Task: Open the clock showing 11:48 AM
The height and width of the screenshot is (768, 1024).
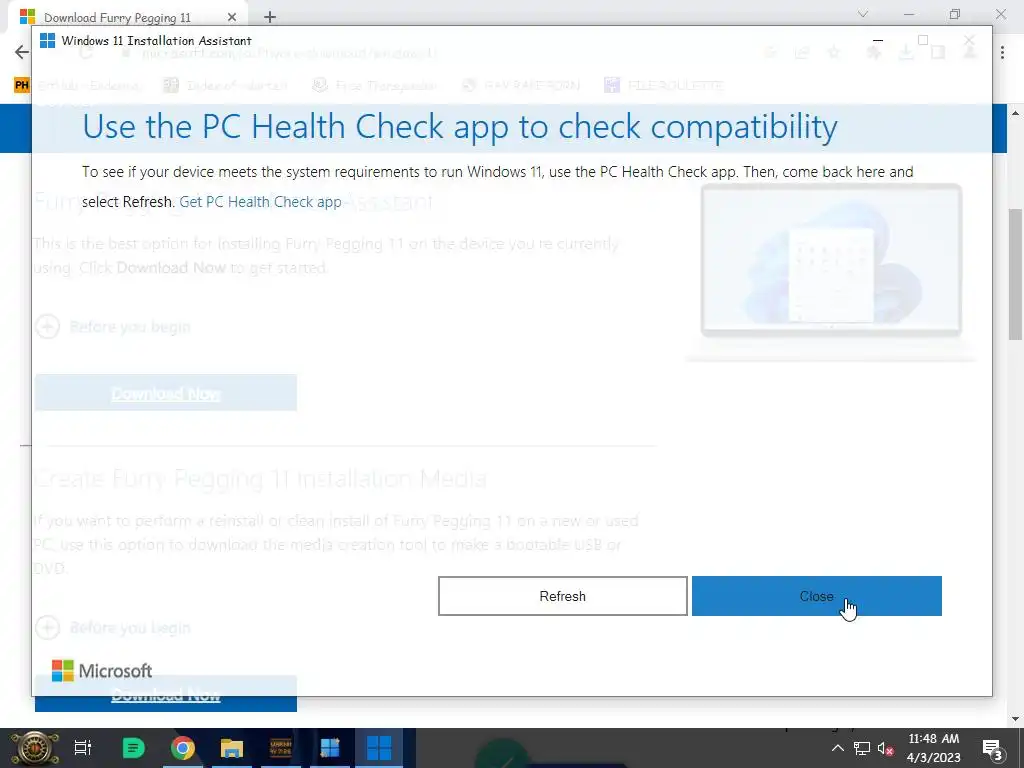Action: (x=934, y=748)
